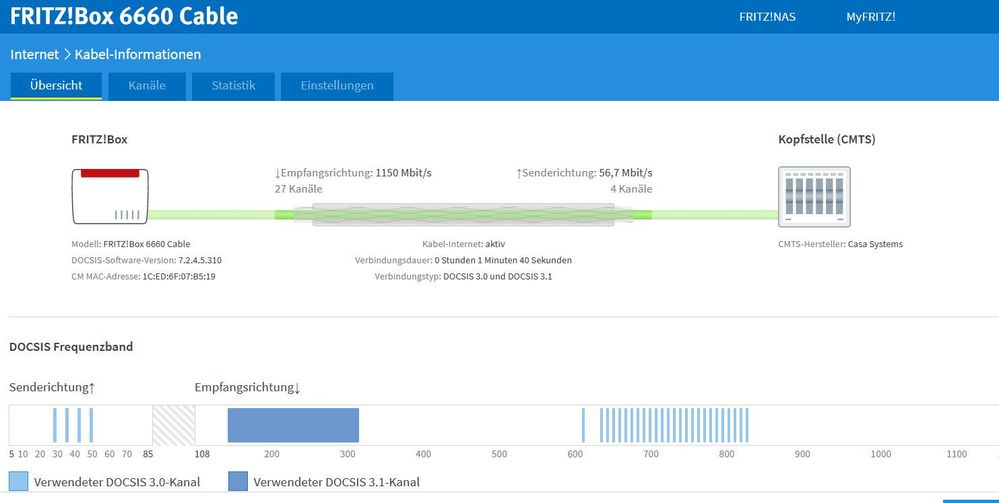999x503 pixels.
Task: Click the large DOCSIS 3.1 channel block
Action: coord(293,425)
